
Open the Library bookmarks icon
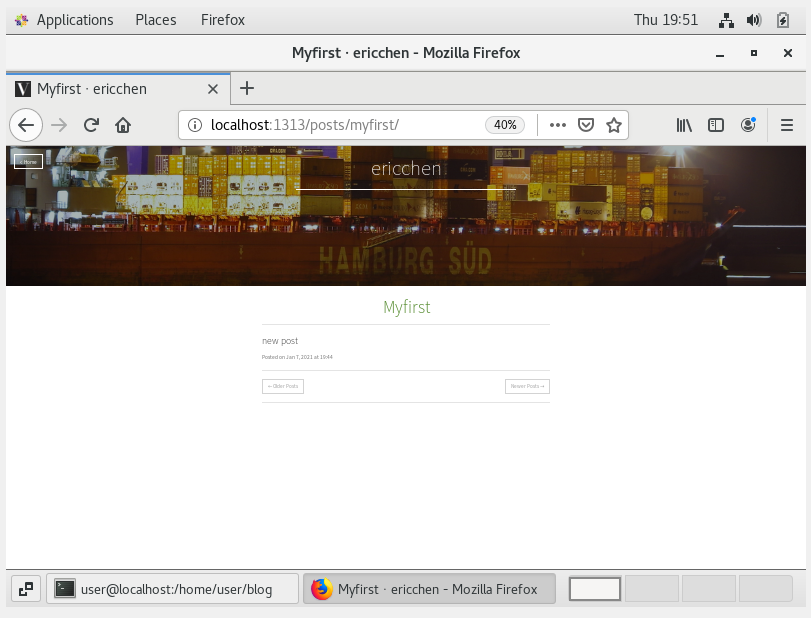684,125
